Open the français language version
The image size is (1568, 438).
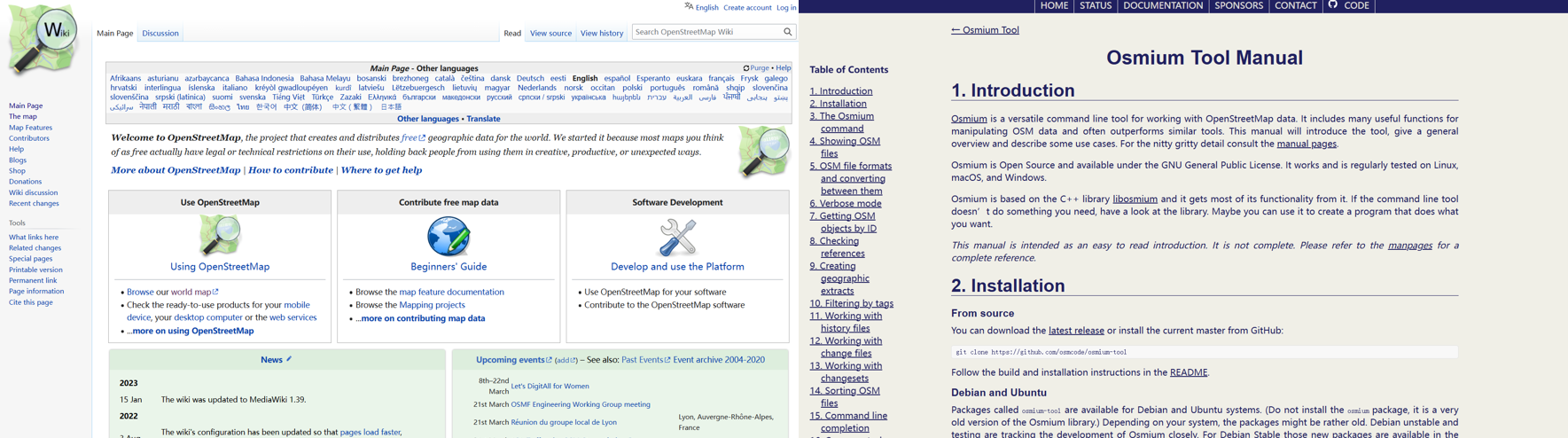tap(722, 78)
